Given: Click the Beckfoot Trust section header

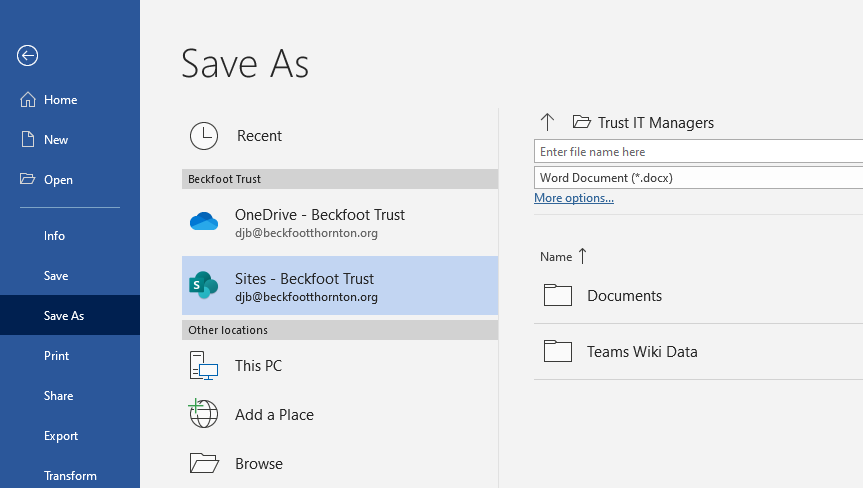Looking at the screenshot, I should (340, 179).
